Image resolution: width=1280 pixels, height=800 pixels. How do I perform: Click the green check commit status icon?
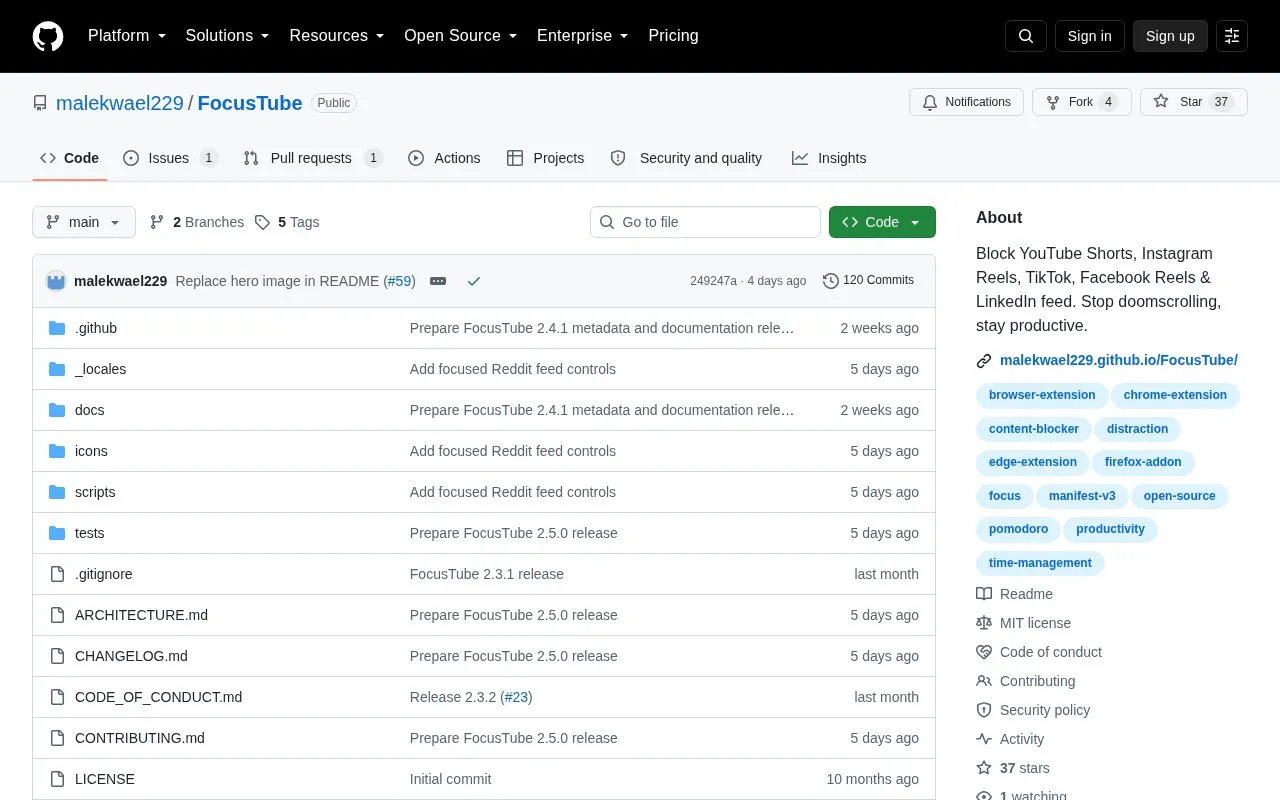[x=474, y=281]
